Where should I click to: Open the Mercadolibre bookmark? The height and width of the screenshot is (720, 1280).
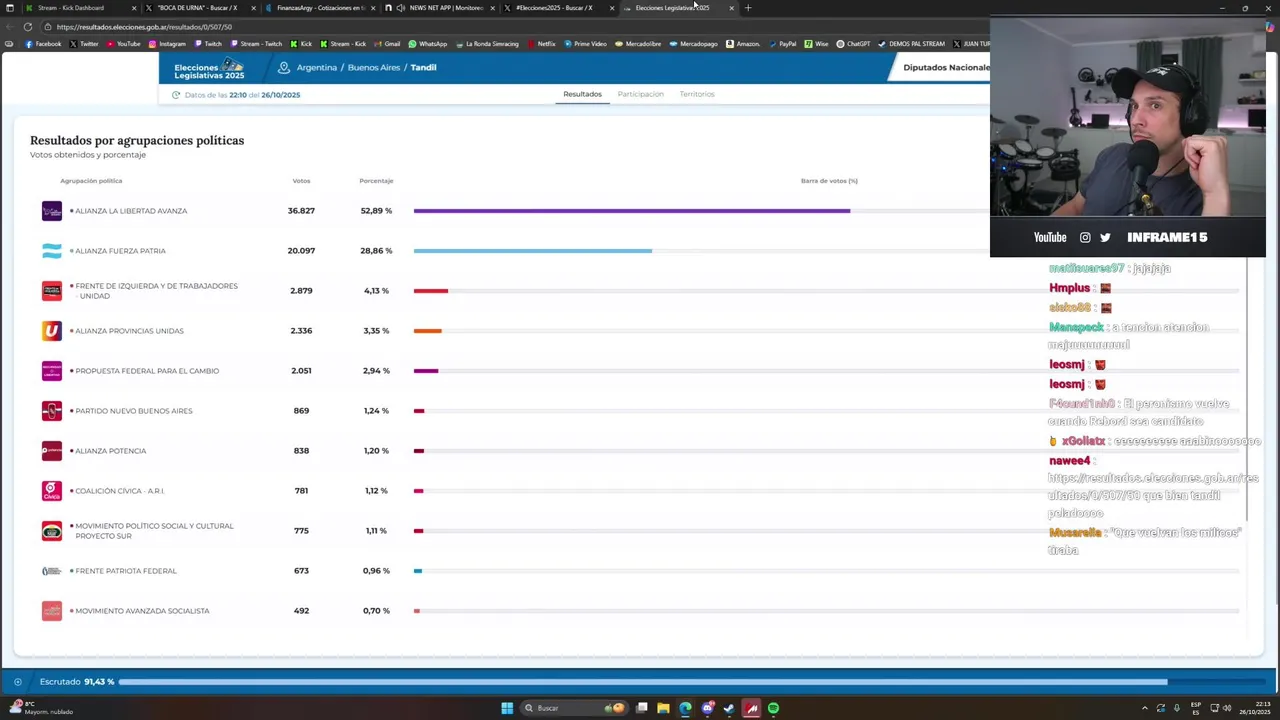638,44
